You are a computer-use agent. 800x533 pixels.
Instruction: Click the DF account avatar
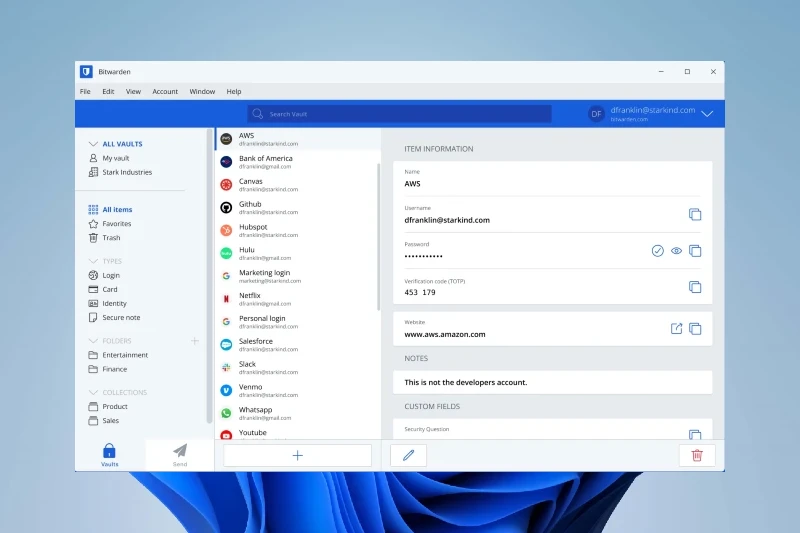pos(596,114)
